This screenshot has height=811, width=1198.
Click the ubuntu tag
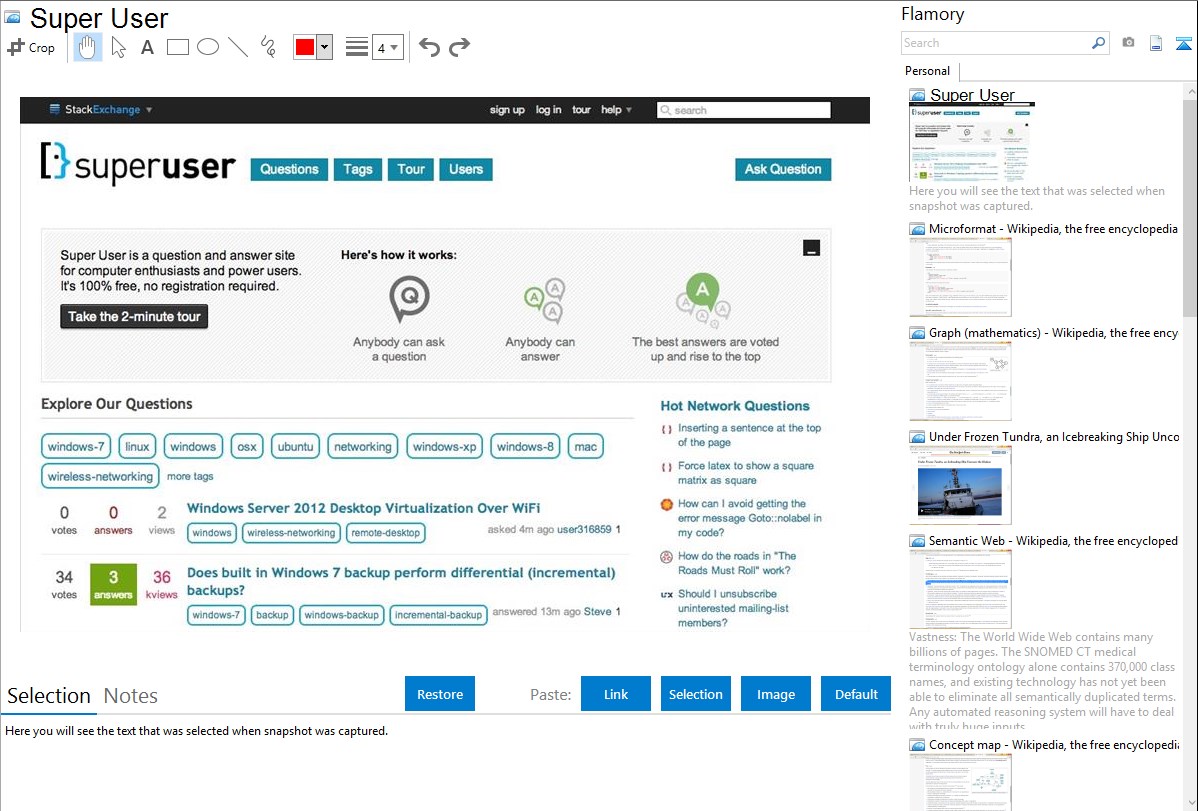pos(296,446)
